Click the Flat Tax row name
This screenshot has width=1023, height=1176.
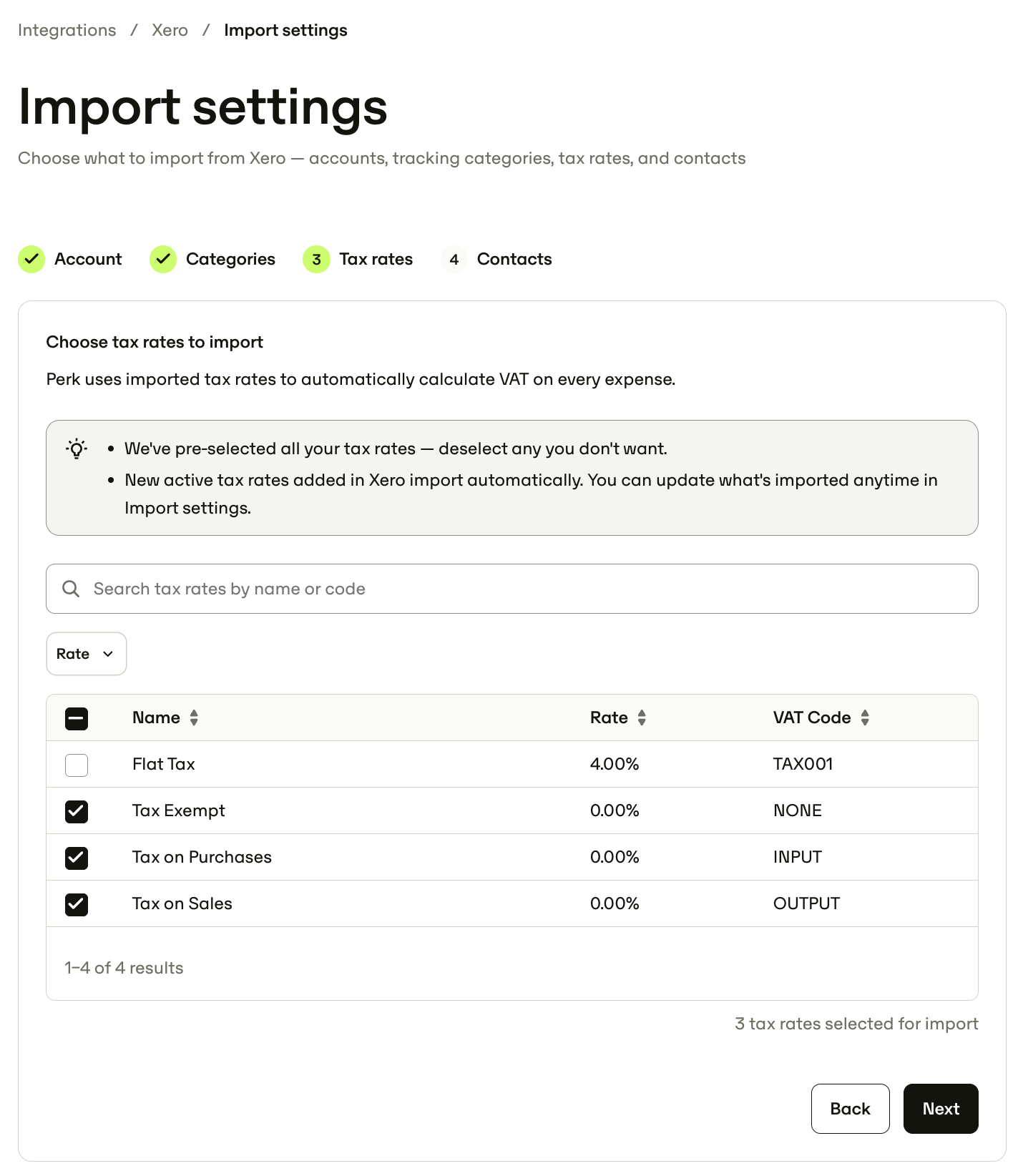pyautogui.click(x=164, y=764)
